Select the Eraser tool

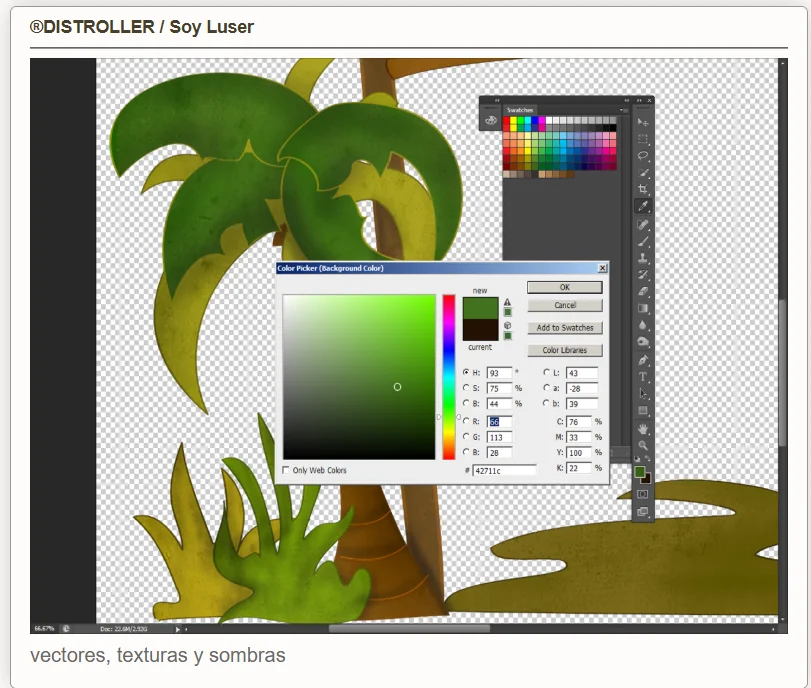click(x=643, y=291)
